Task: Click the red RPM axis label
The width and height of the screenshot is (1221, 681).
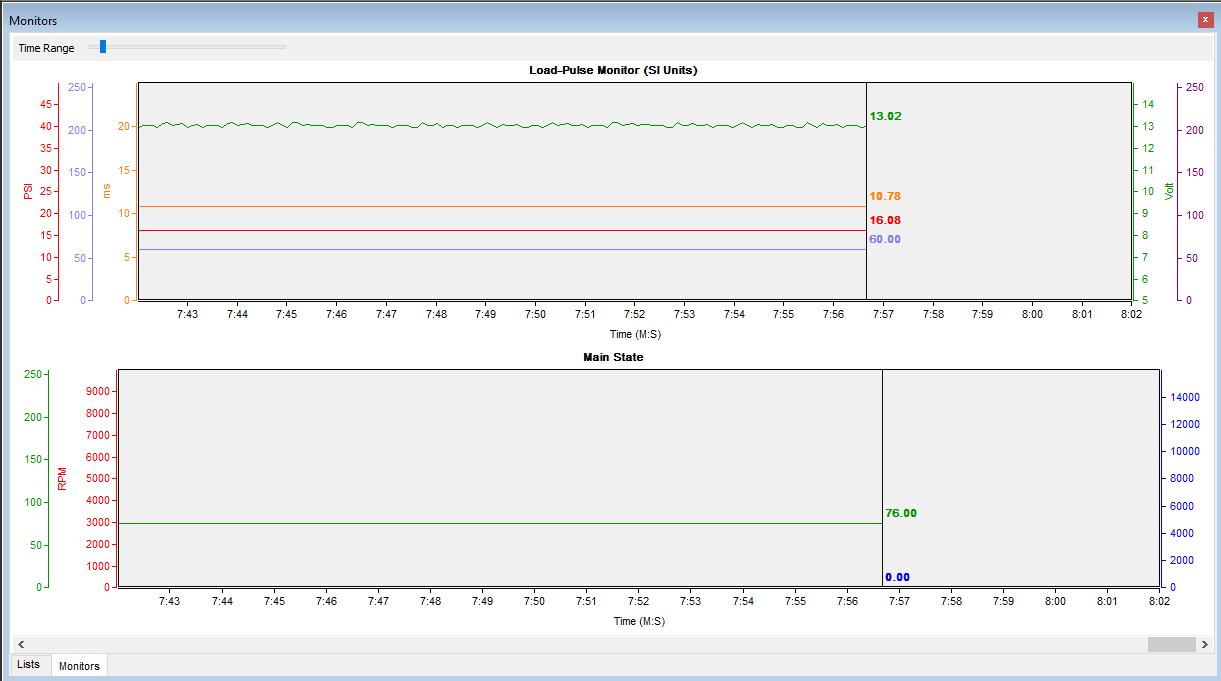Action: click(x=63, y=480)
